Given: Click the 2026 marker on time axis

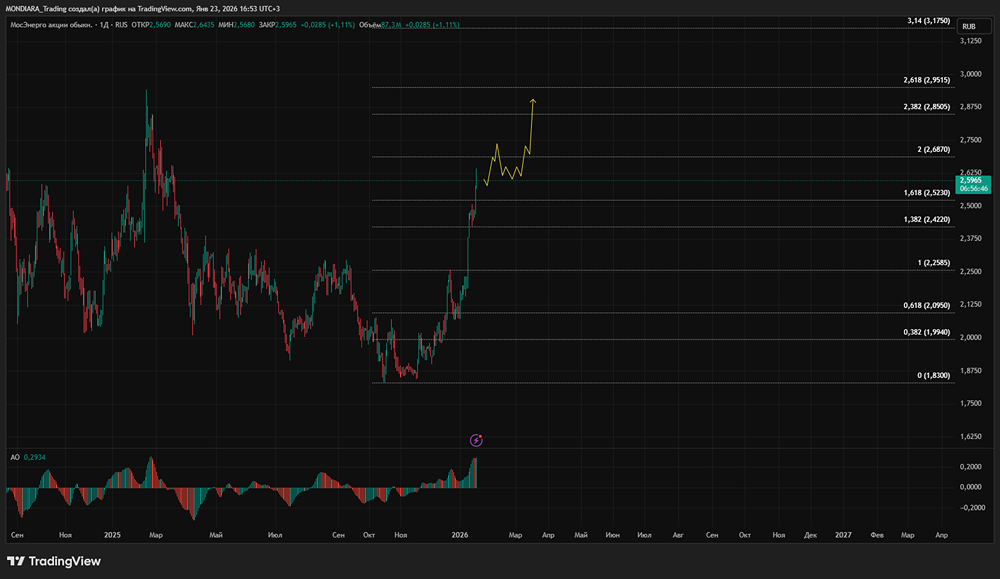Looking at the screenshot, I should pos(459,535).
